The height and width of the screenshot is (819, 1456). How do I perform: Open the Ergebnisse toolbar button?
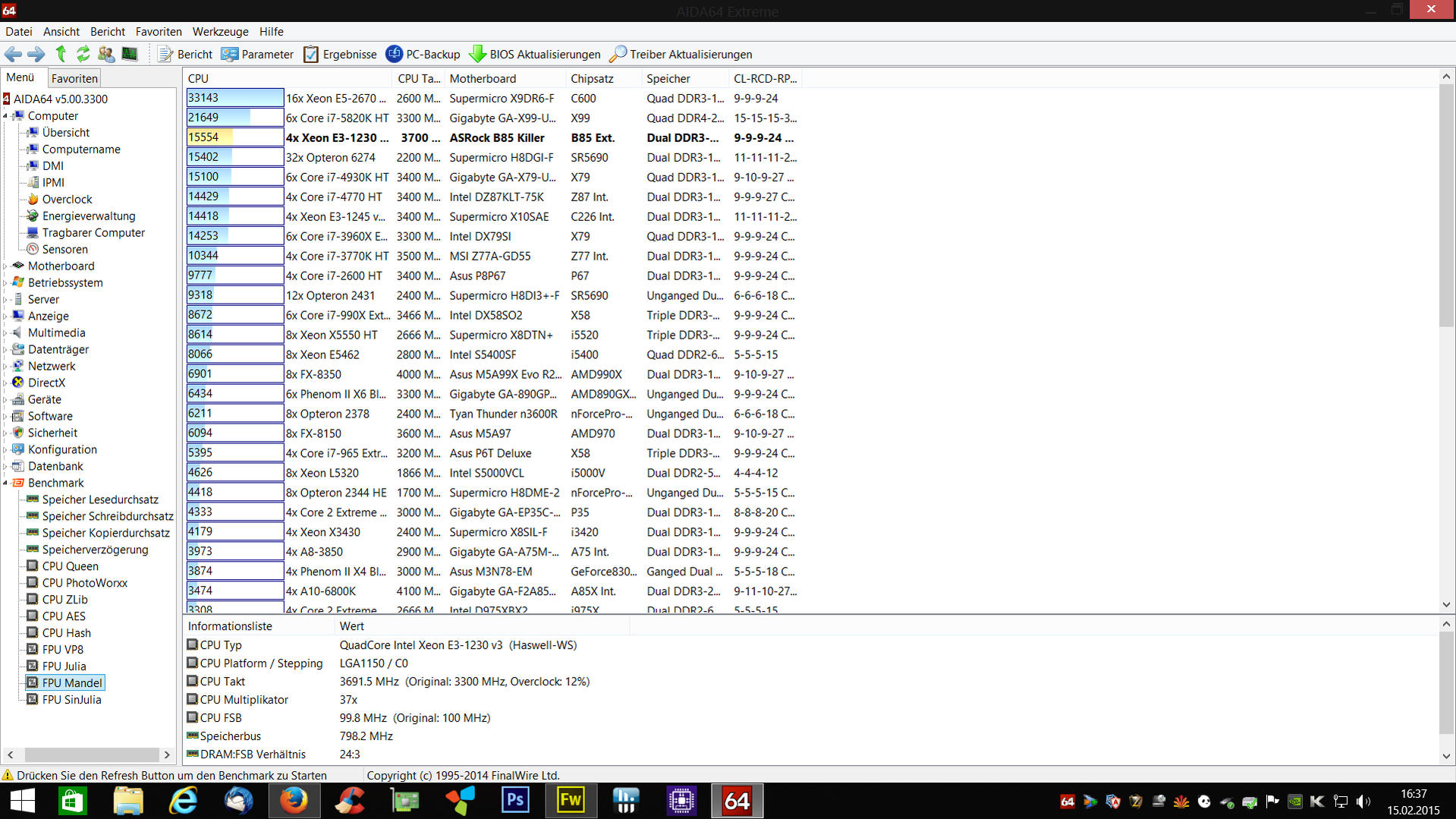pos(340,54)
